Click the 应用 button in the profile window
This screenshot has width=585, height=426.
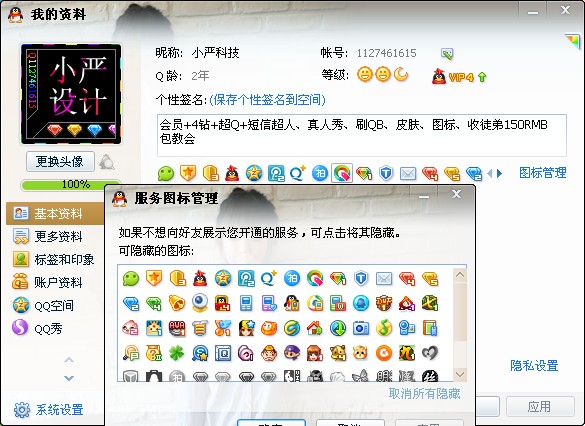pos(540,407)
